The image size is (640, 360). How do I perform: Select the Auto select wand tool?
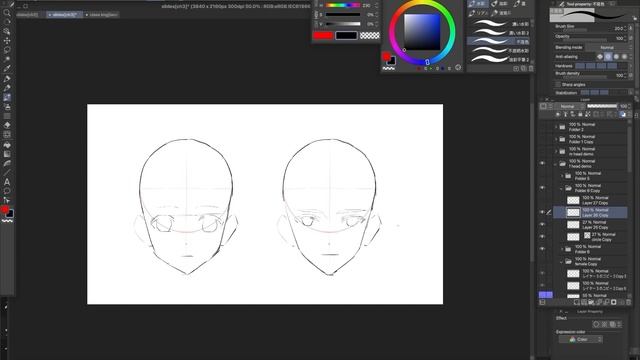click(x=7, y=60)
